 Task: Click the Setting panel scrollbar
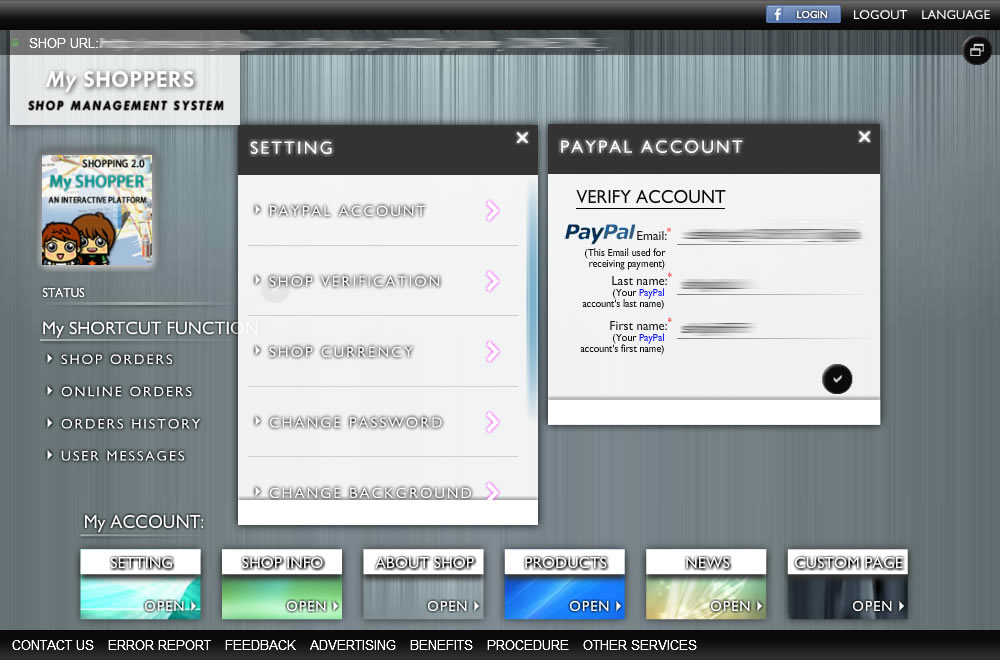531,300
